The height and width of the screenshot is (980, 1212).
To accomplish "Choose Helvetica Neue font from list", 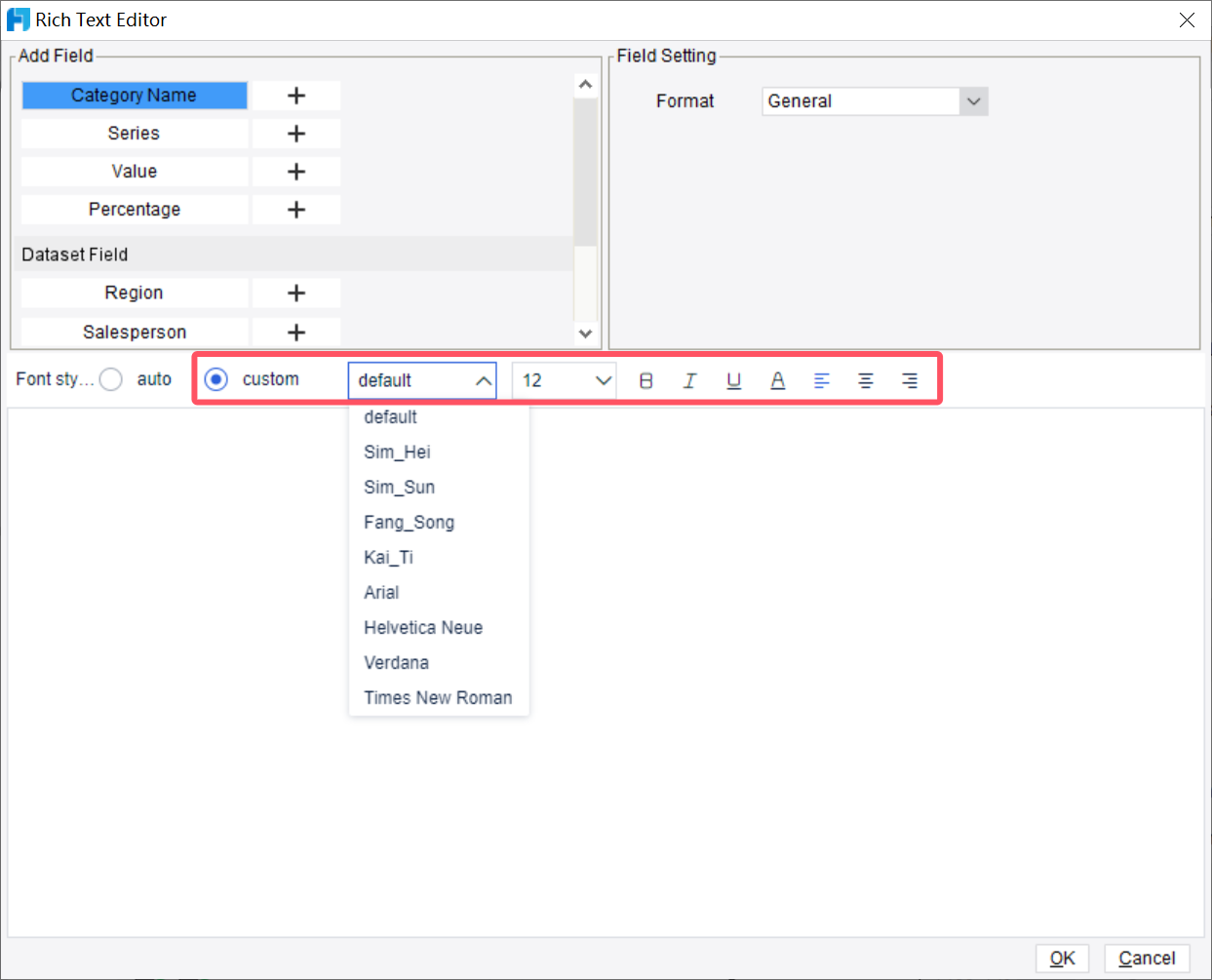I will 439,628.
